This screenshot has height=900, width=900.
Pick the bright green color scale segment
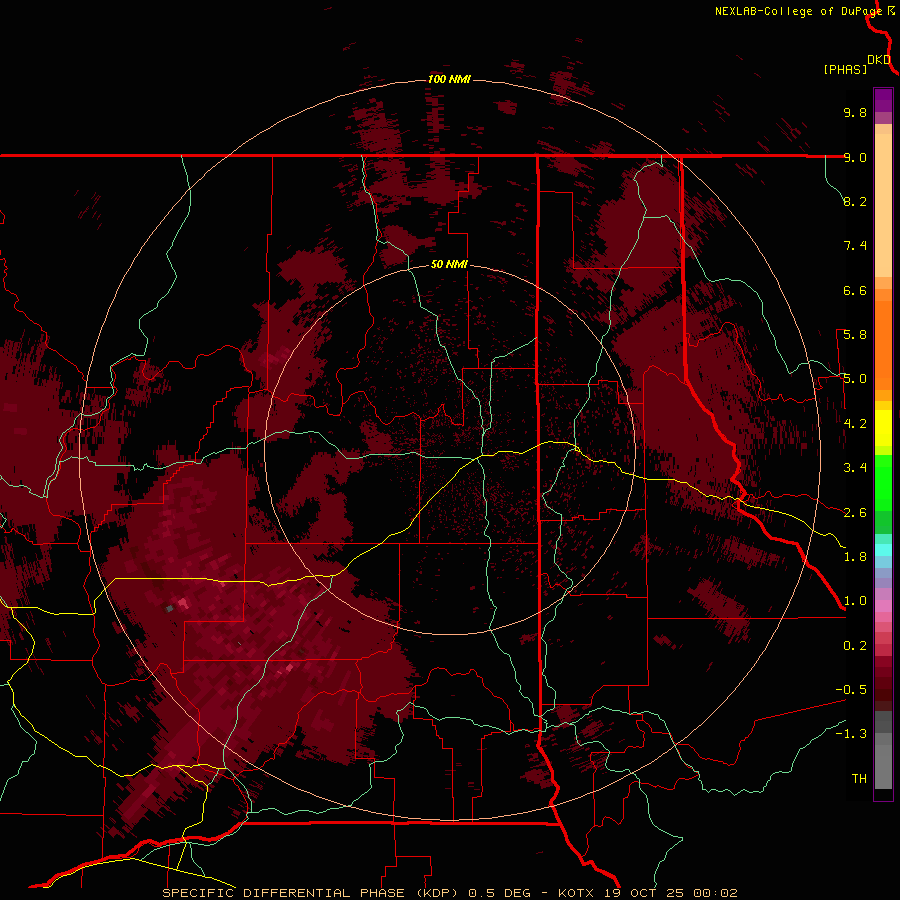(883, 483)
